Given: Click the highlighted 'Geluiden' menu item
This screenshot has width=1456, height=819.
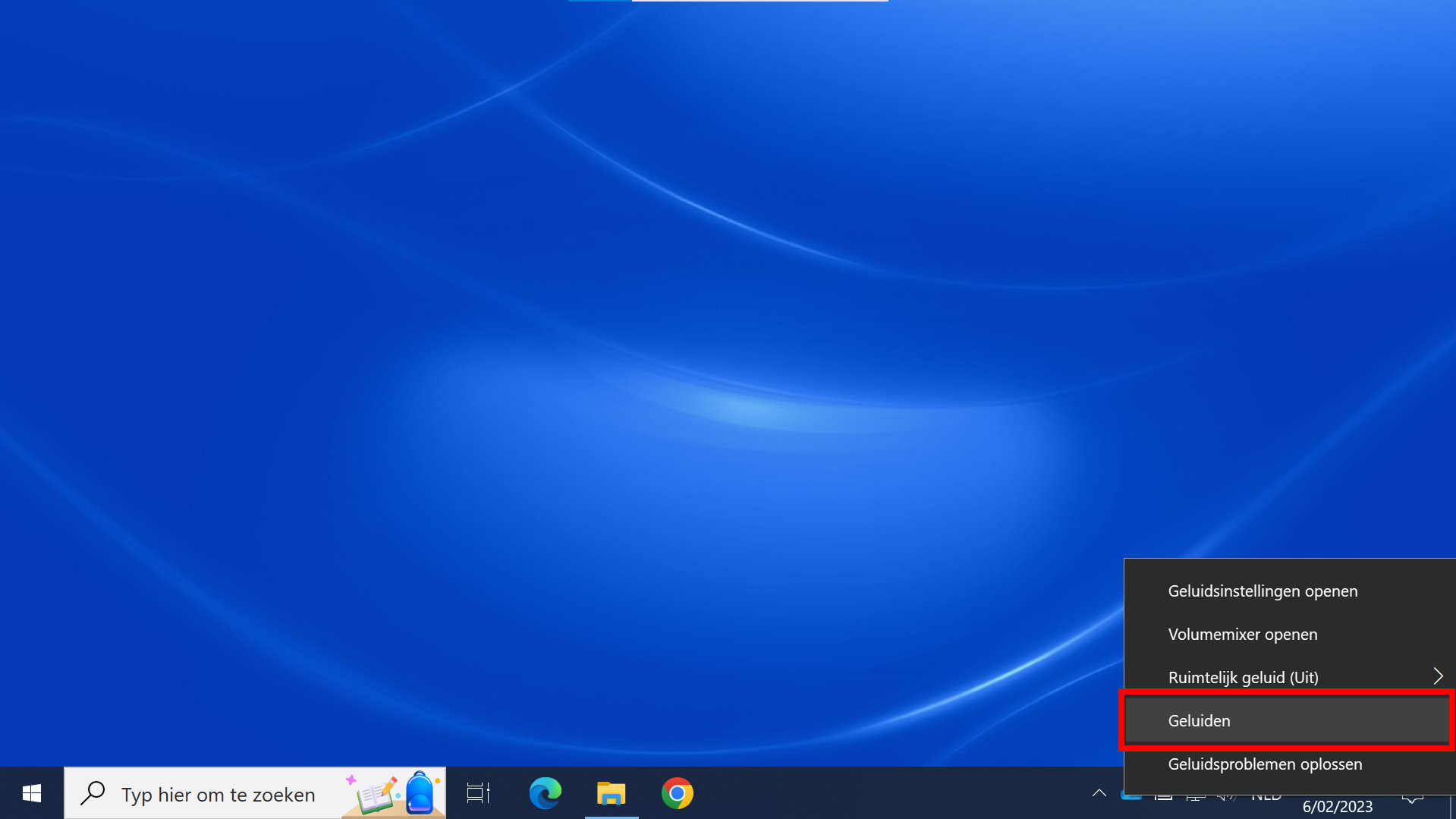Looking at the screenshot, I should click(1199, 721).
